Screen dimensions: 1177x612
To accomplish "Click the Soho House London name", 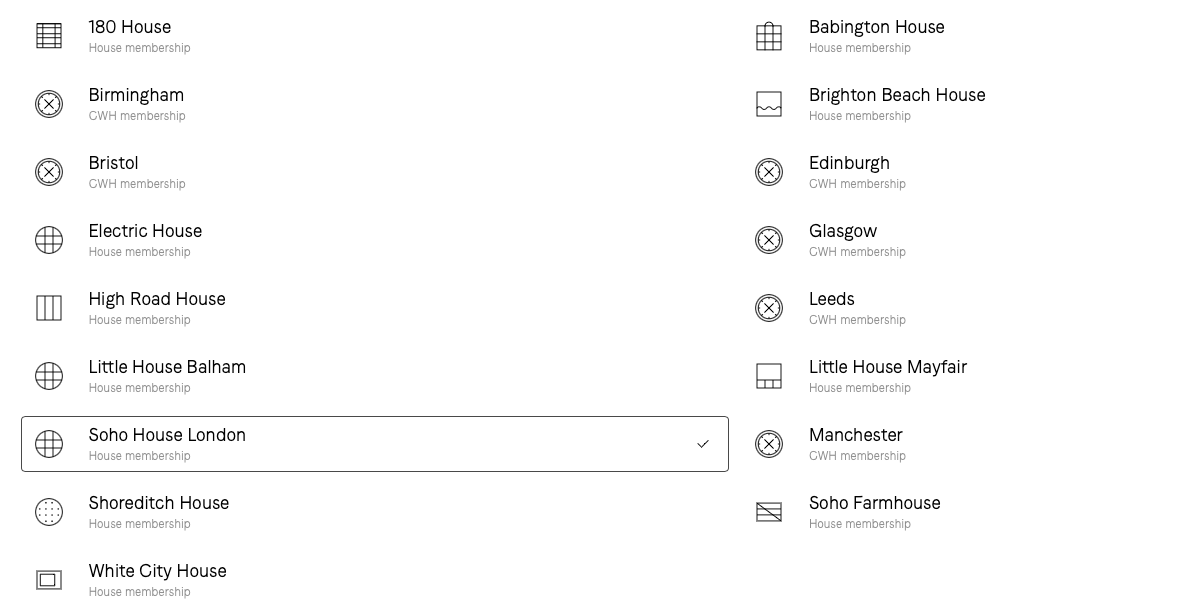I will coord(167,436).
